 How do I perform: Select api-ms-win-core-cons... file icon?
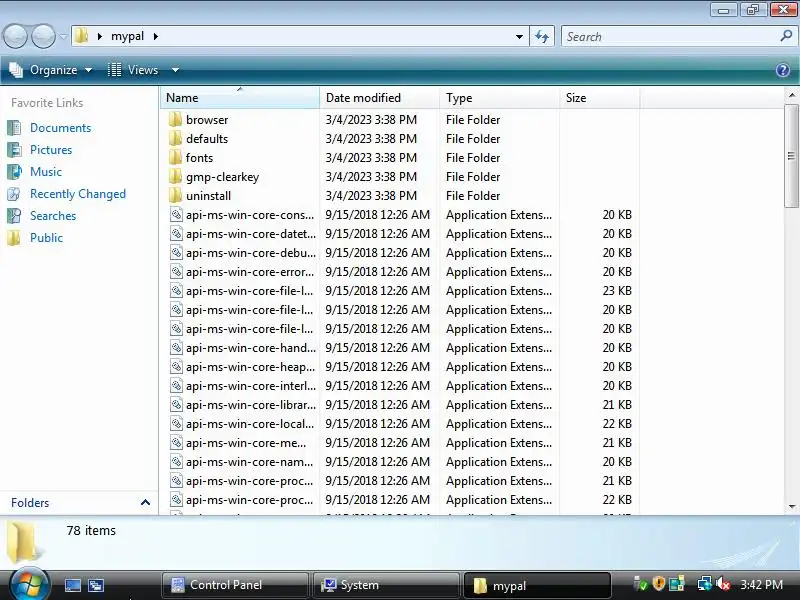pyautogui.click(x=176, y=214)
